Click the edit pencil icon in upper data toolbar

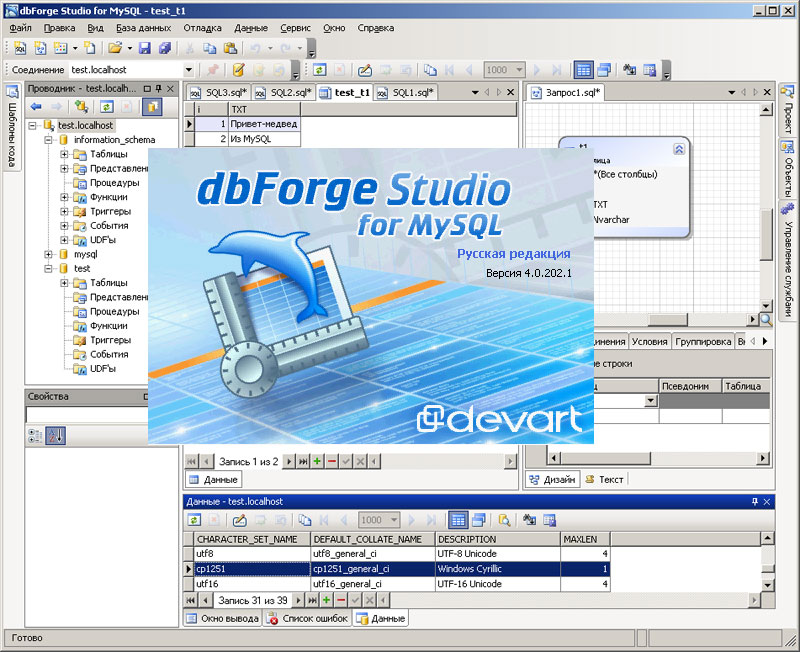point(365,70)
